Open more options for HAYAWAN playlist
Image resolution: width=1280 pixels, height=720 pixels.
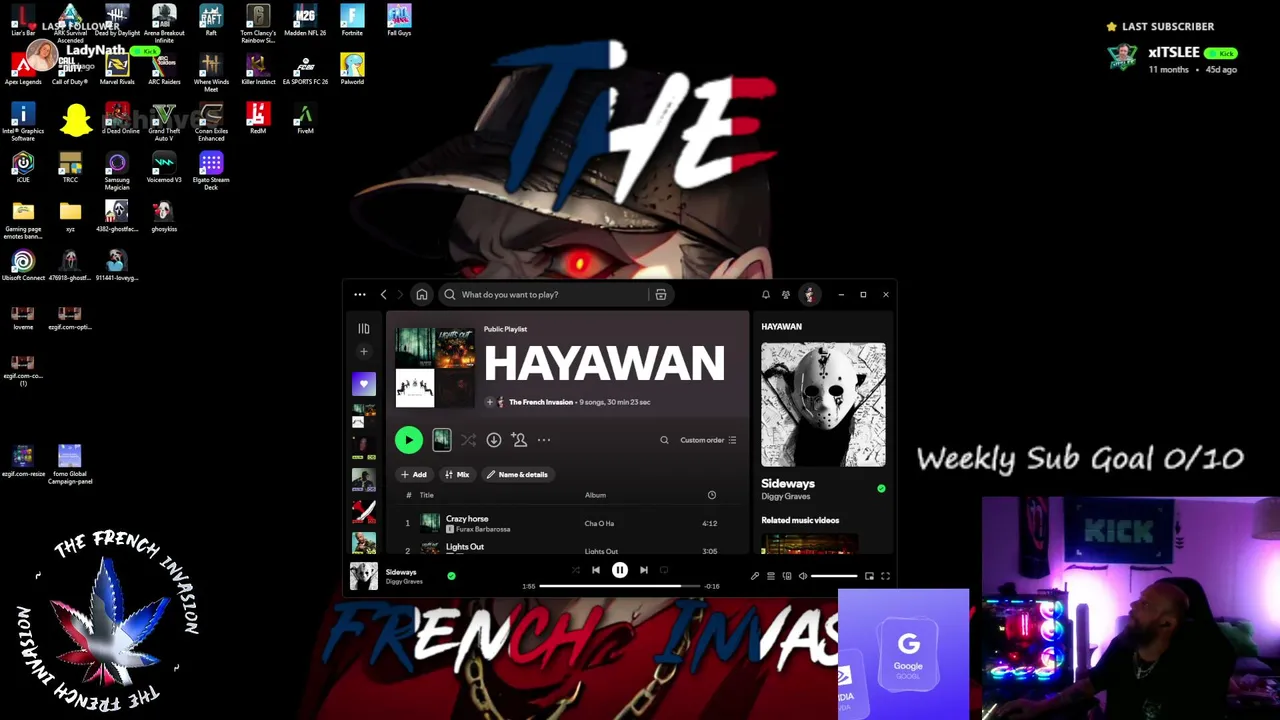click(x=544, y=440)
